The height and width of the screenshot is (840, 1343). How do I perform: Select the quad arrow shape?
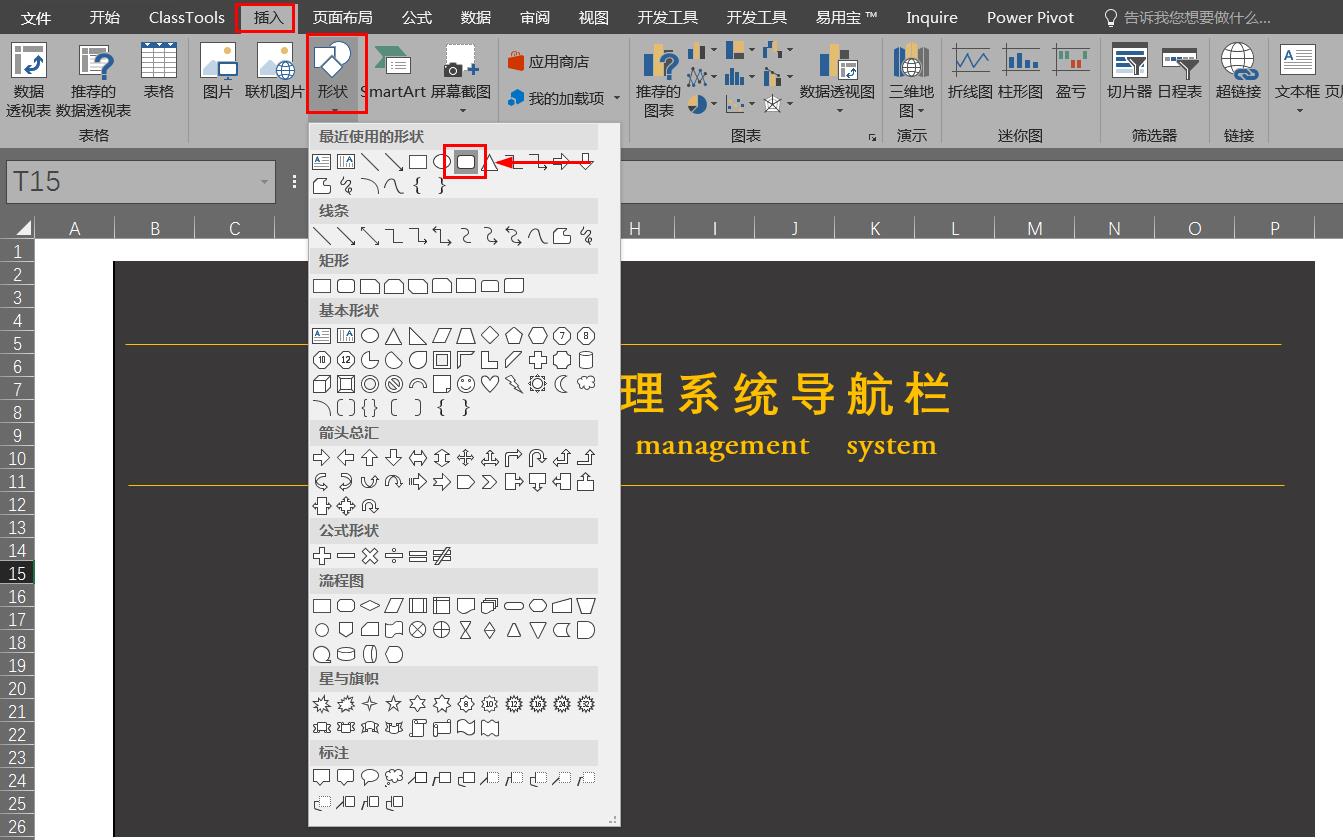point(466,458)
